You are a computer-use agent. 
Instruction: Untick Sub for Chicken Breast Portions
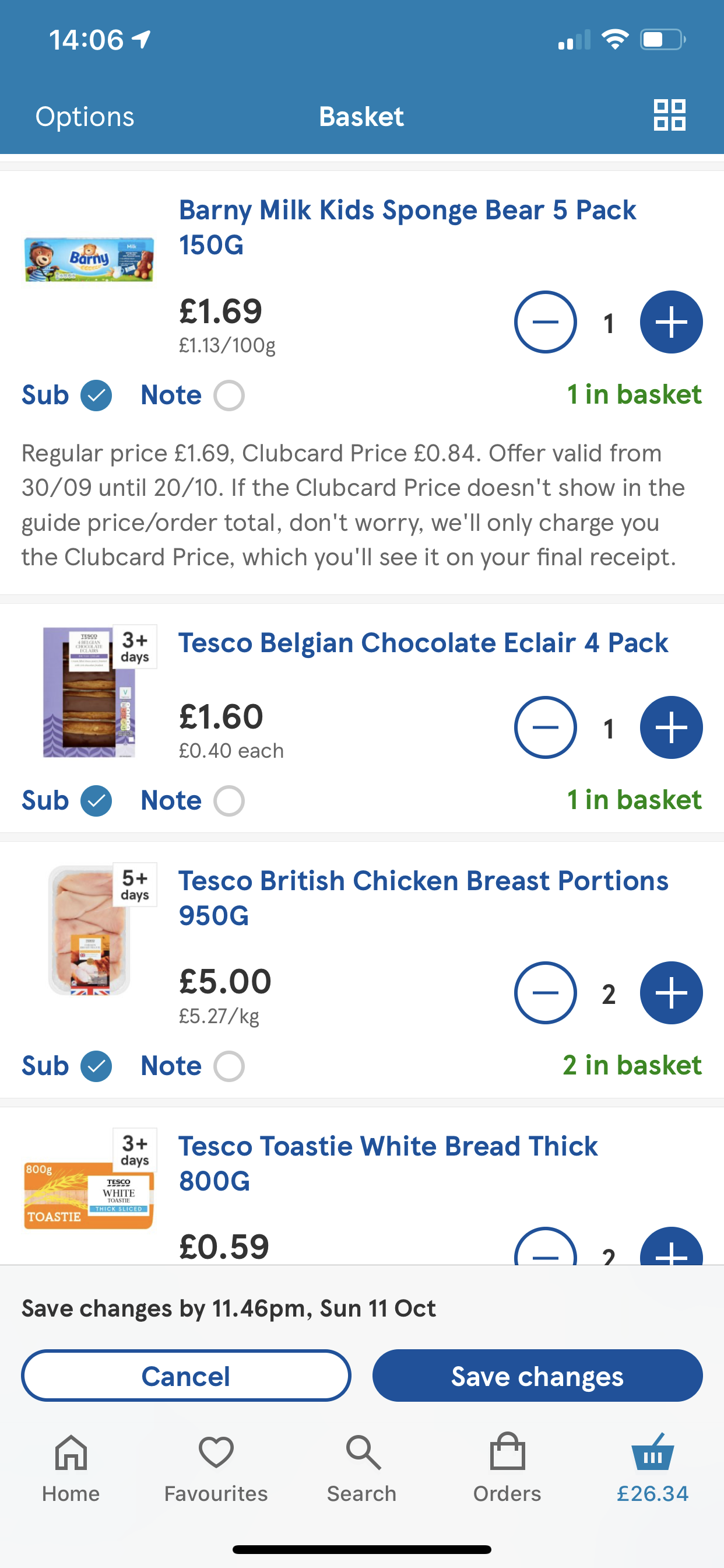tap(96, 1066)
